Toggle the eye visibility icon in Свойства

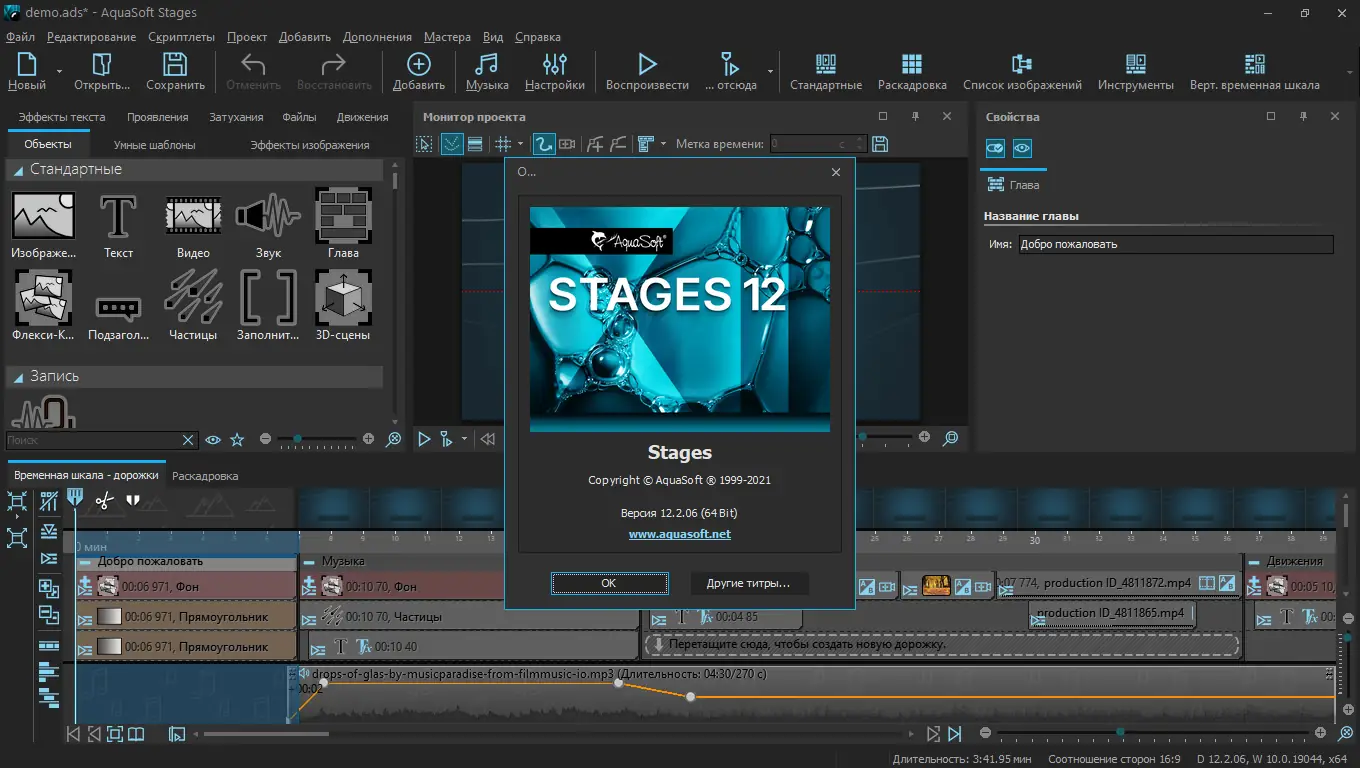point(1021,148)
